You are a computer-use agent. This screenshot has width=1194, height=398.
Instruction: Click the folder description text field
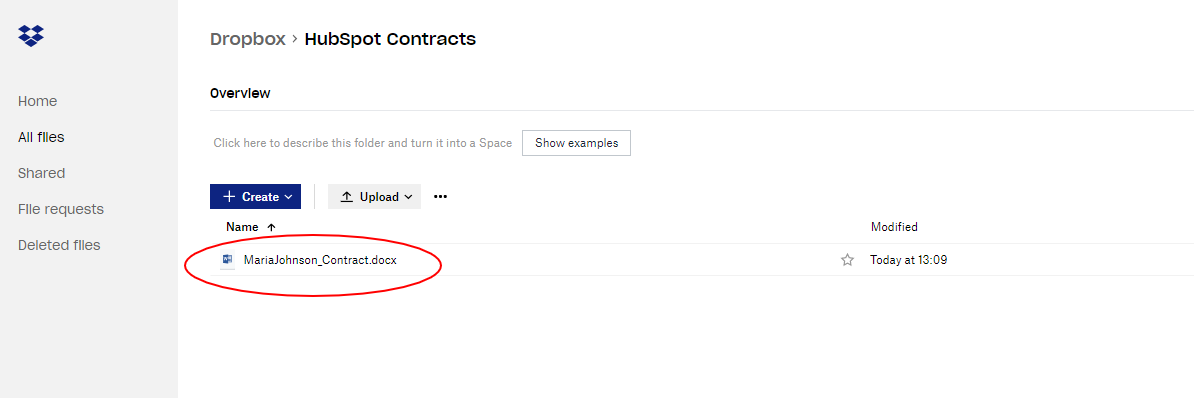pyautogui.click(x=362, y=143)
